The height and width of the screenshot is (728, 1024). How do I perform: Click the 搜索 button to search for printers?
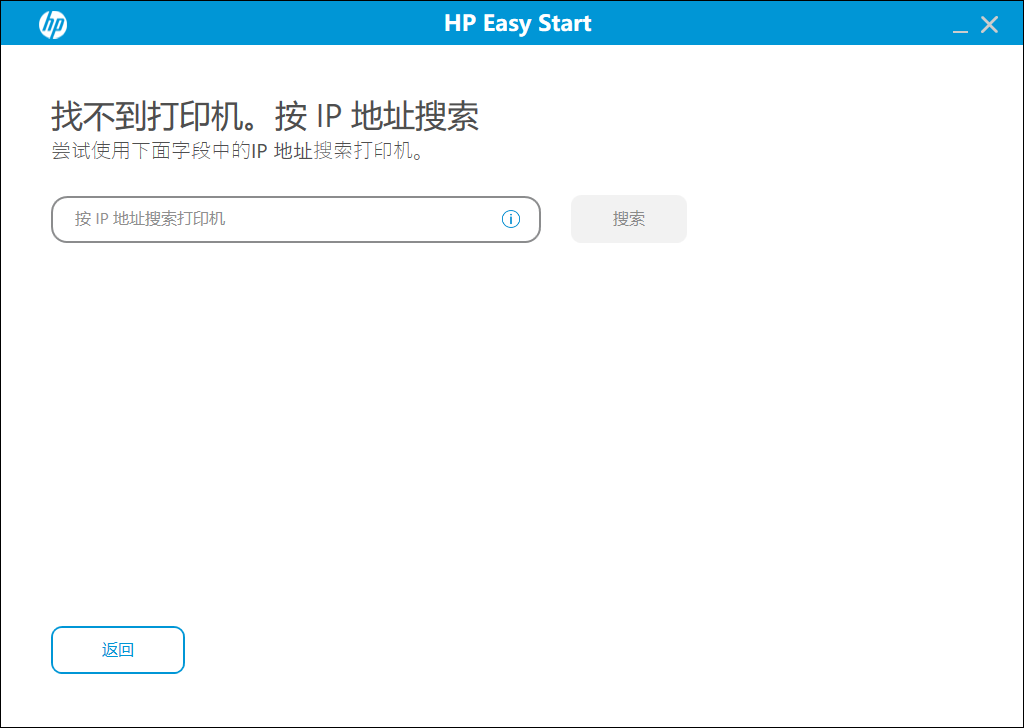pyautogui.click(x=628, y=218)
